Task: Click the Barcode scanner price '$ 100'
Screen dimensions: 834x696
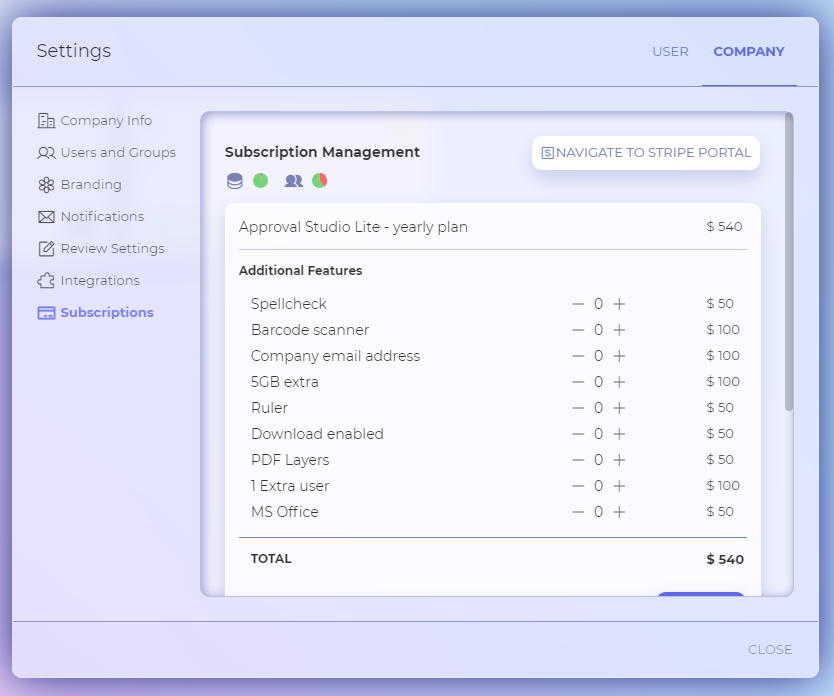Action: 723,330
